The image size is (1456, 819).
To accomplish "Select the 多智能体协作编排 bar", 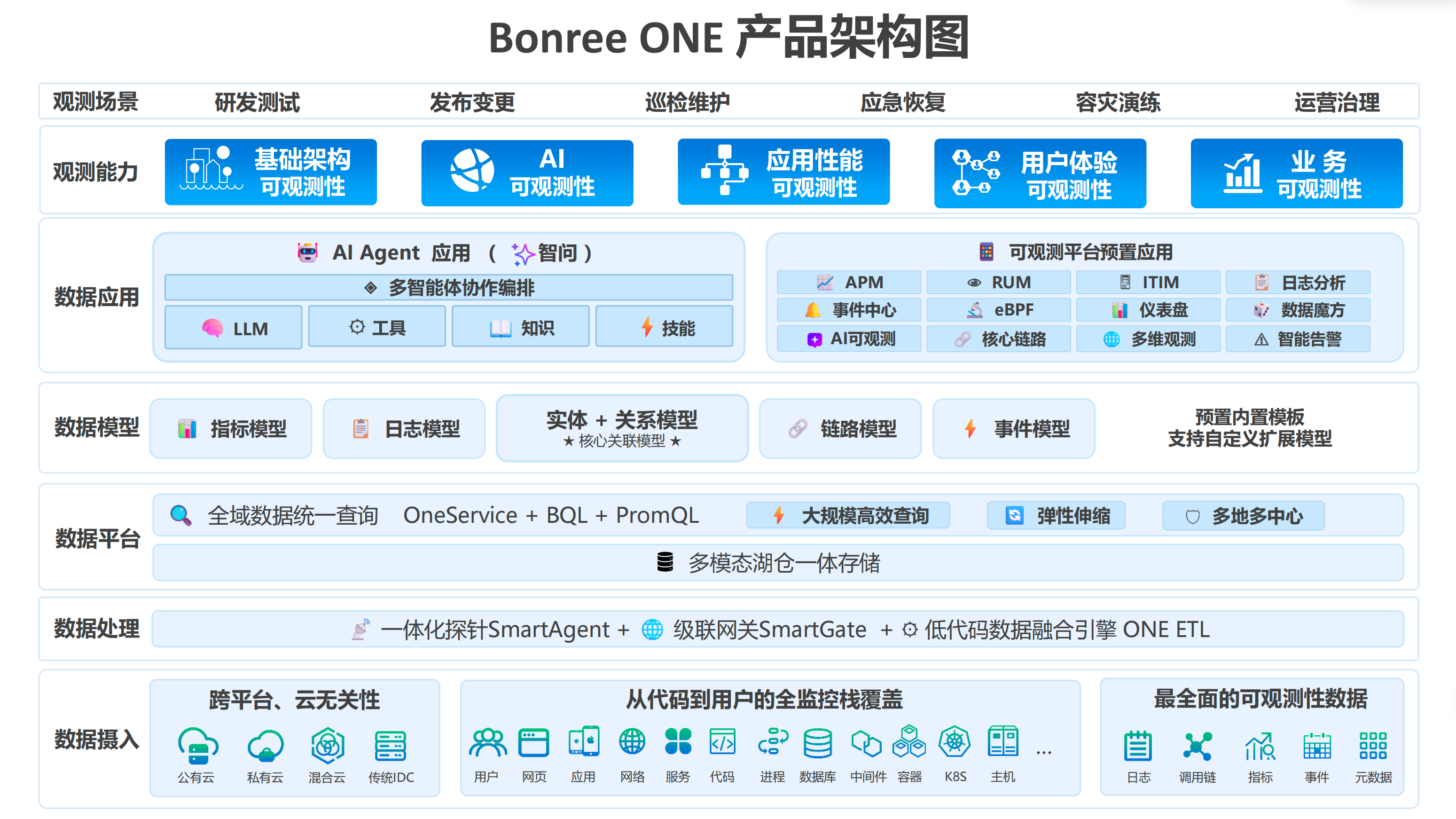I will pos(449,287).
